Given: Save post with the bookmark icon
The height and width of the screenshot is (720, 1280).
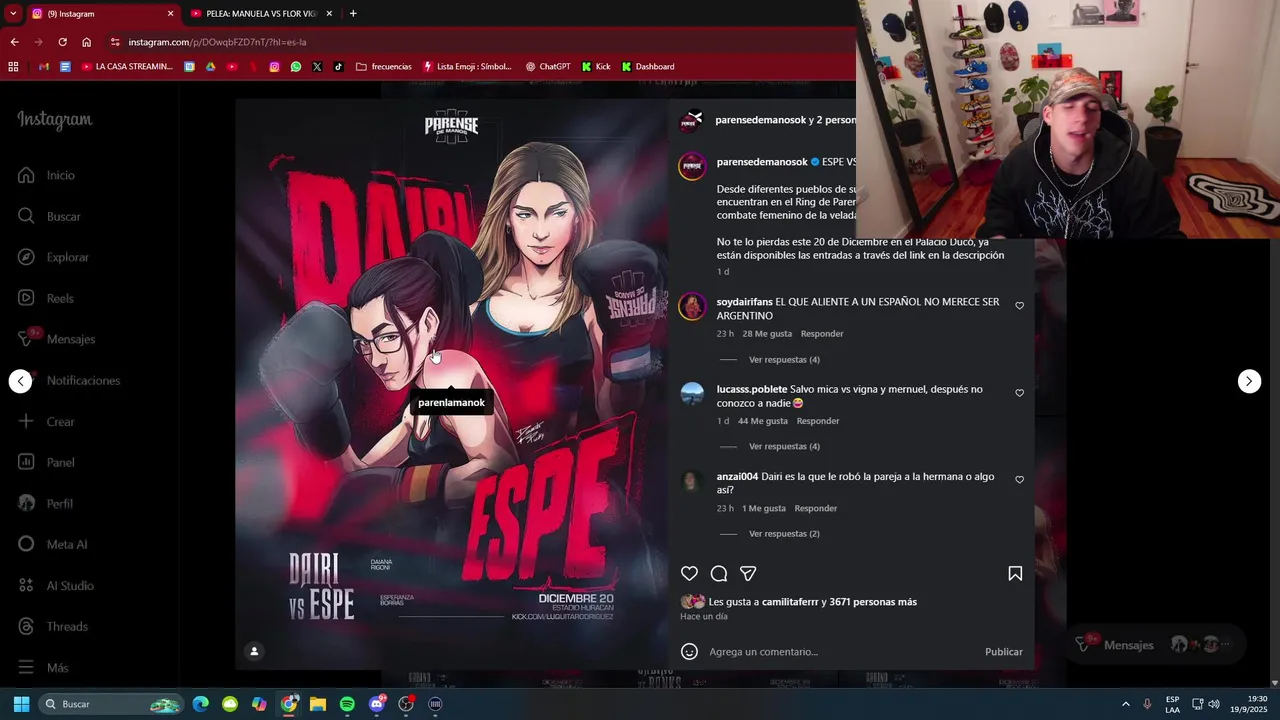Looking at the screenshot, I should (1015, 574).
